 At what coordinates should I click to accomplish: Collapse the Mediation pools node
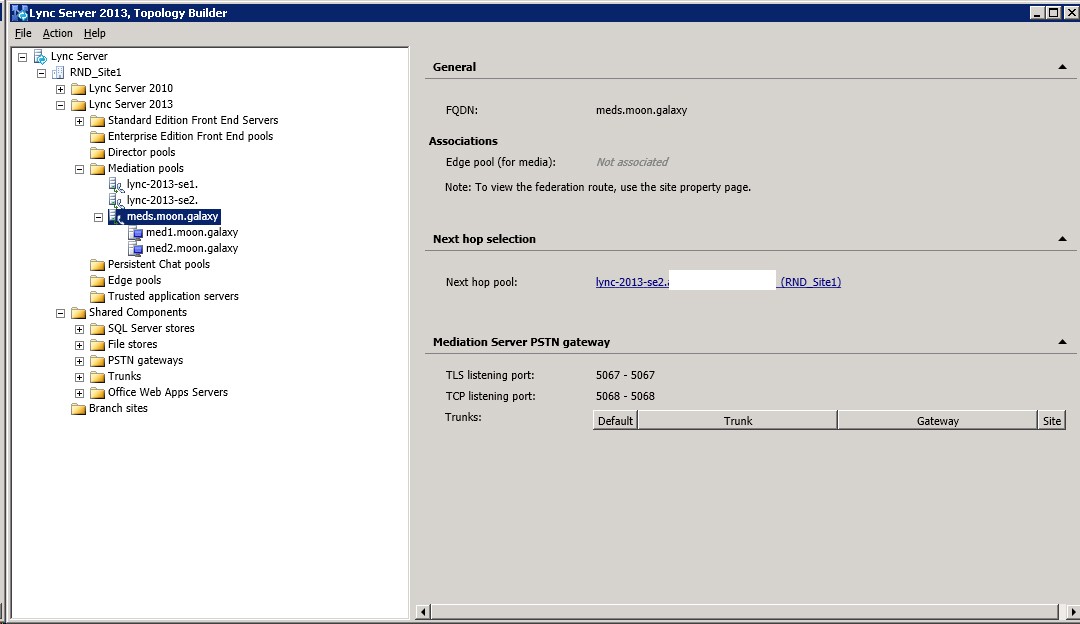[80, 169]
